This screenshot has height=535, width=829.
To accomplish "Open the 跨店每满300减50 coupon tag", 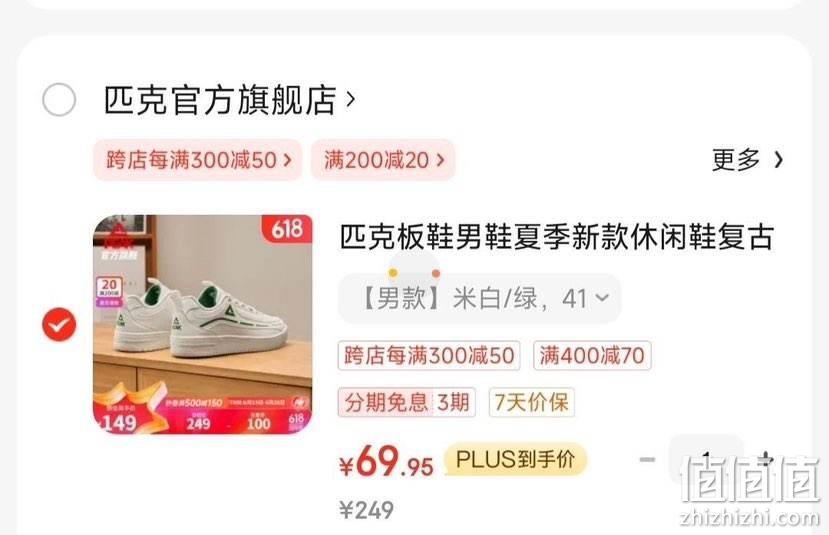I will (198, 160).
